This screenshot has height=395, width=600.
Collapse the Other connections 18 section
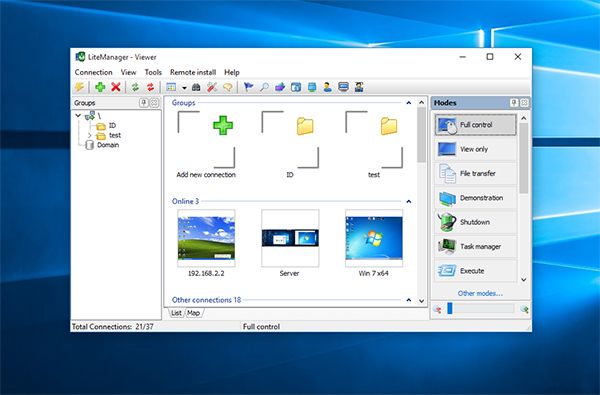pos(409,300)
